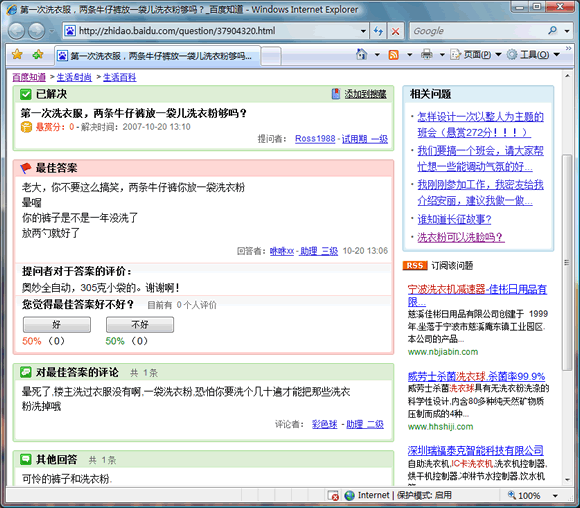Go forward with the browser Forward arrow
This screenshot has width=580, height=508.
(37, 31)
